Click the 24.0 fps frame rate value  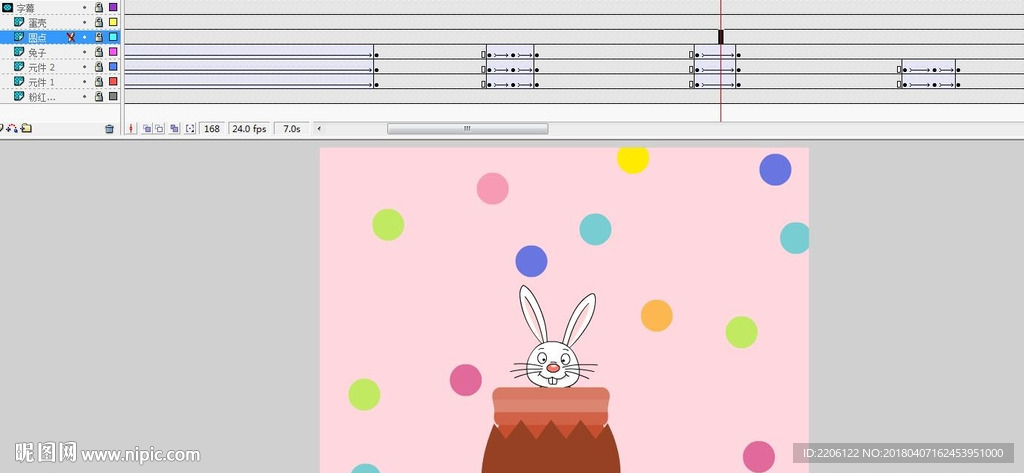click(249, 129)
